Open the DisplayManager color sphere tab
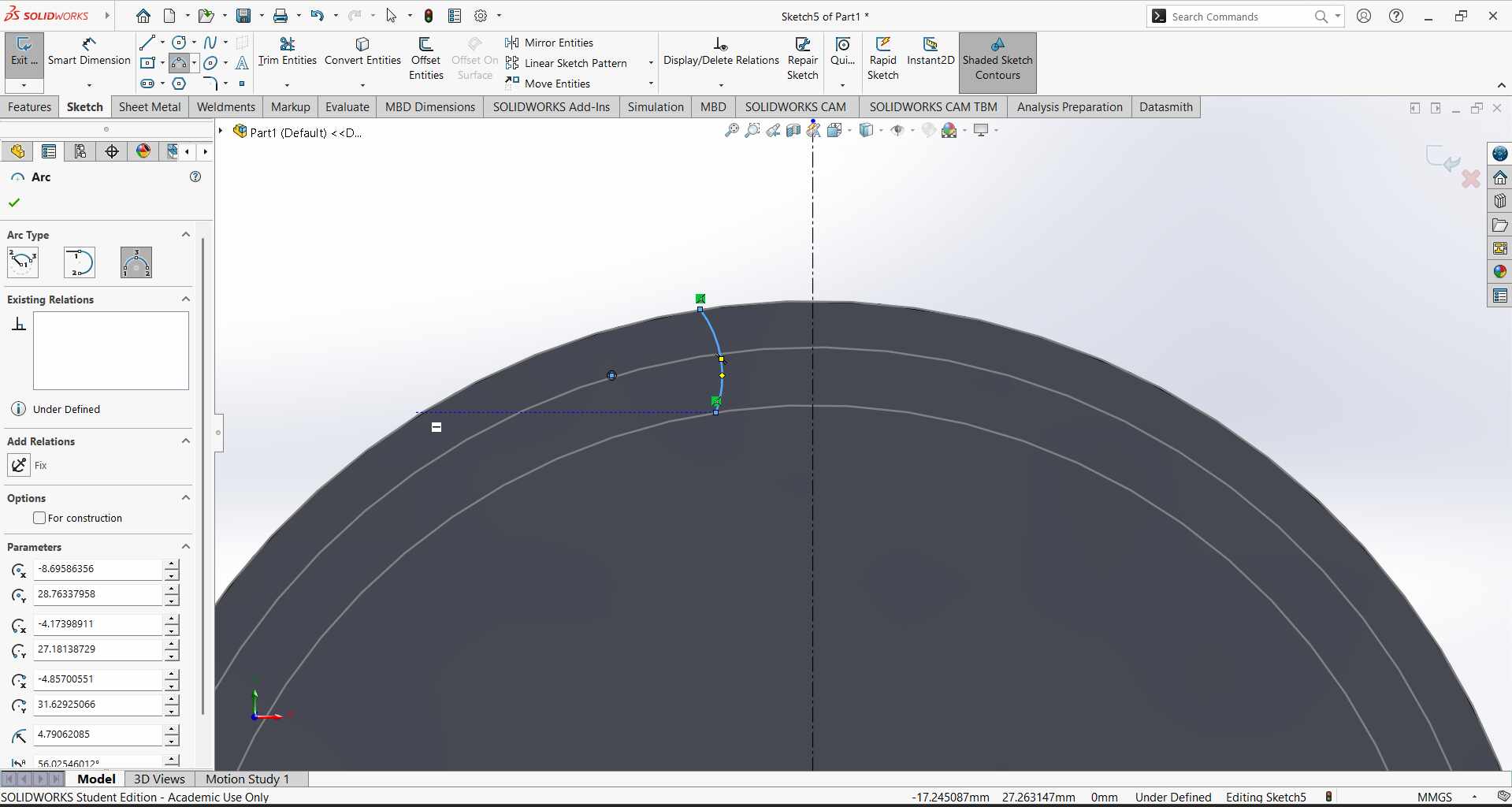 pyautogui.click(x=143, y=151)
